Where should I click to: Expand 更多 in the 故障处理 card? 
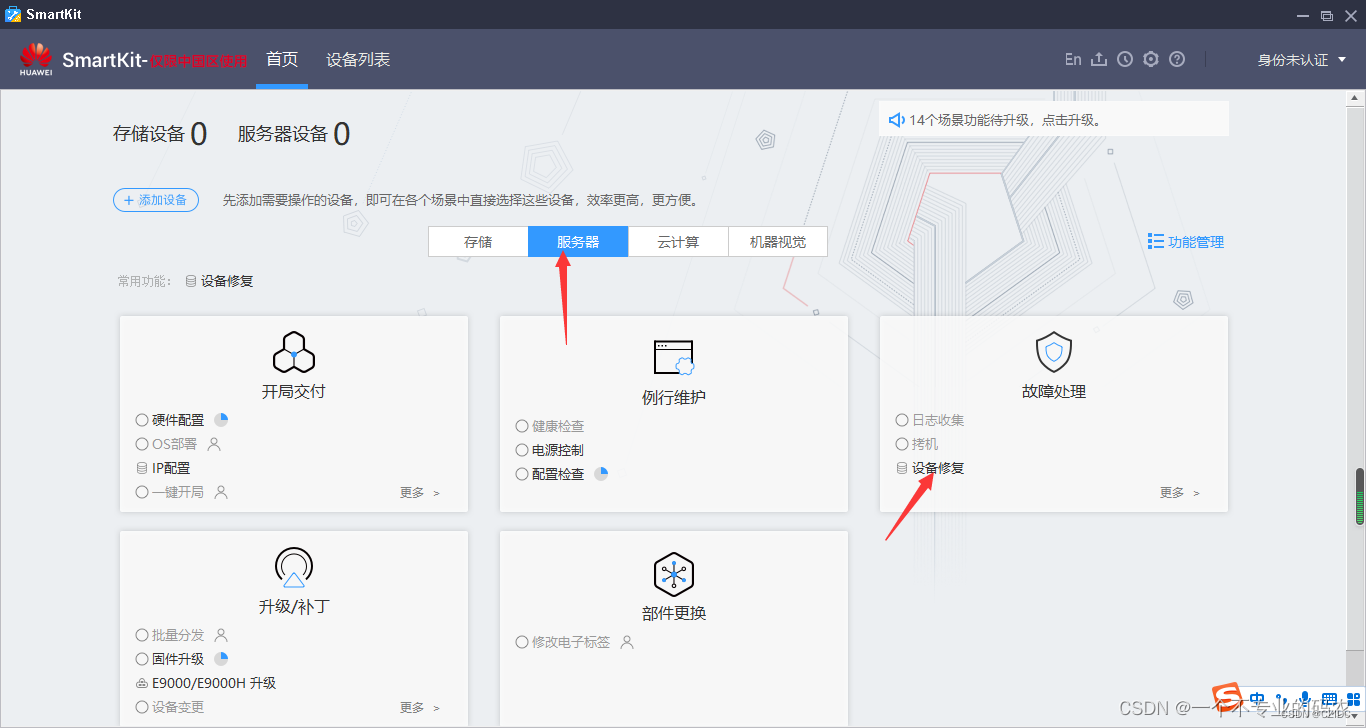tap(1179, 492)
